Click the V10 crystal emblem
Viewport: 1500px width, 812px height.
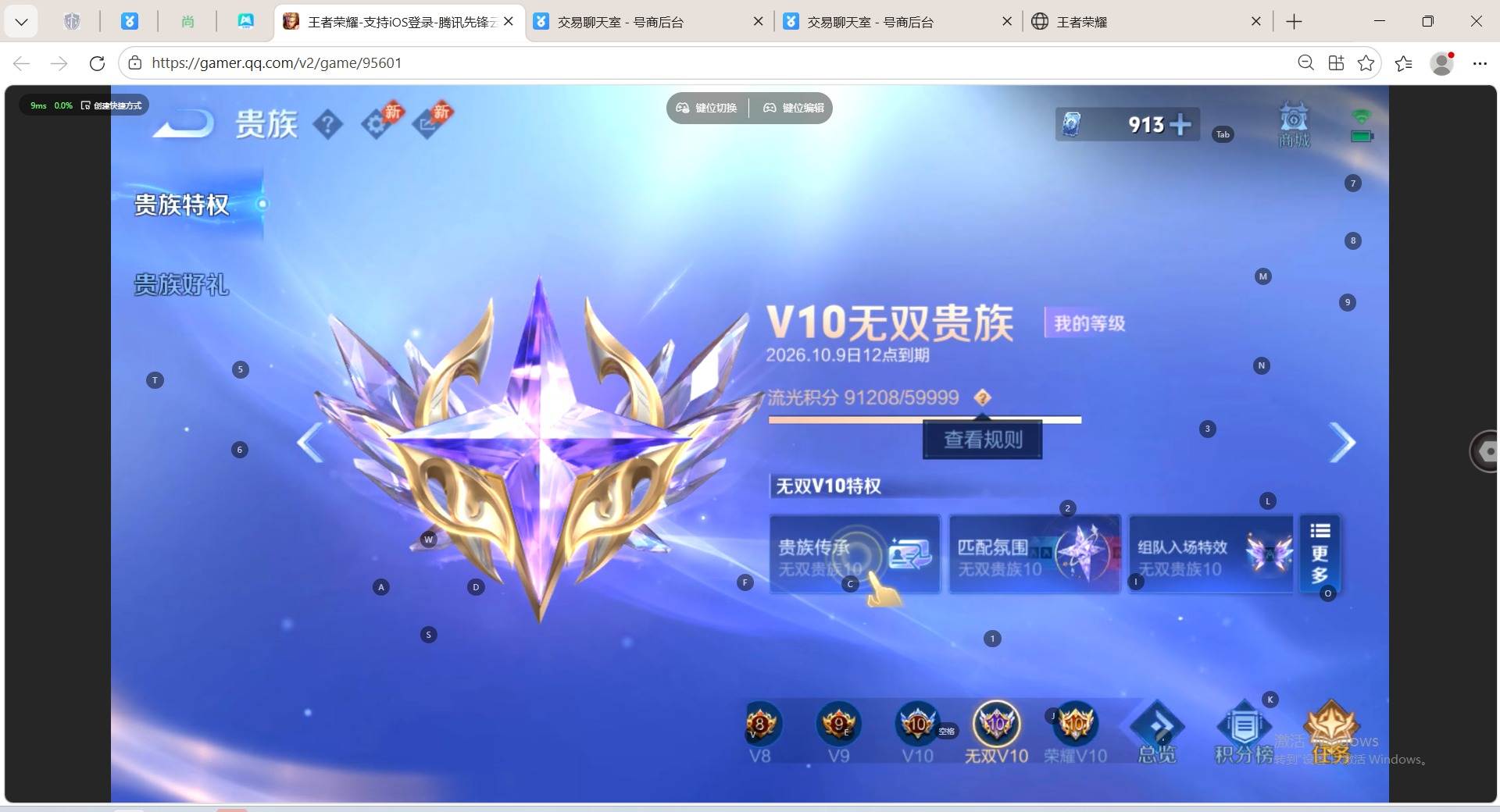[539, 449]
